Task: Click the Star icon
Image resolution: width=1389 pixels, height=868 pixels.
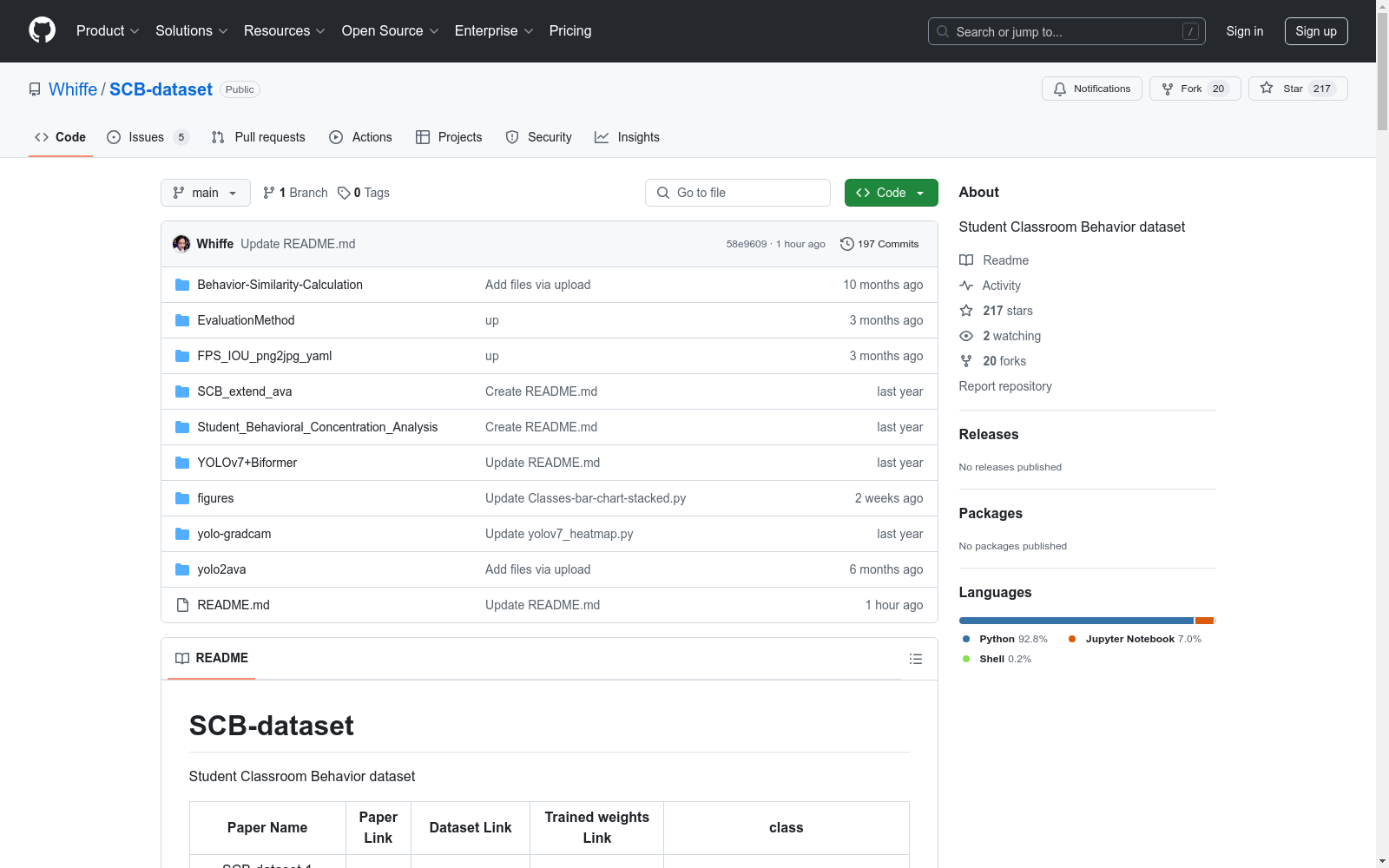Action: (x=1267, y=88)
